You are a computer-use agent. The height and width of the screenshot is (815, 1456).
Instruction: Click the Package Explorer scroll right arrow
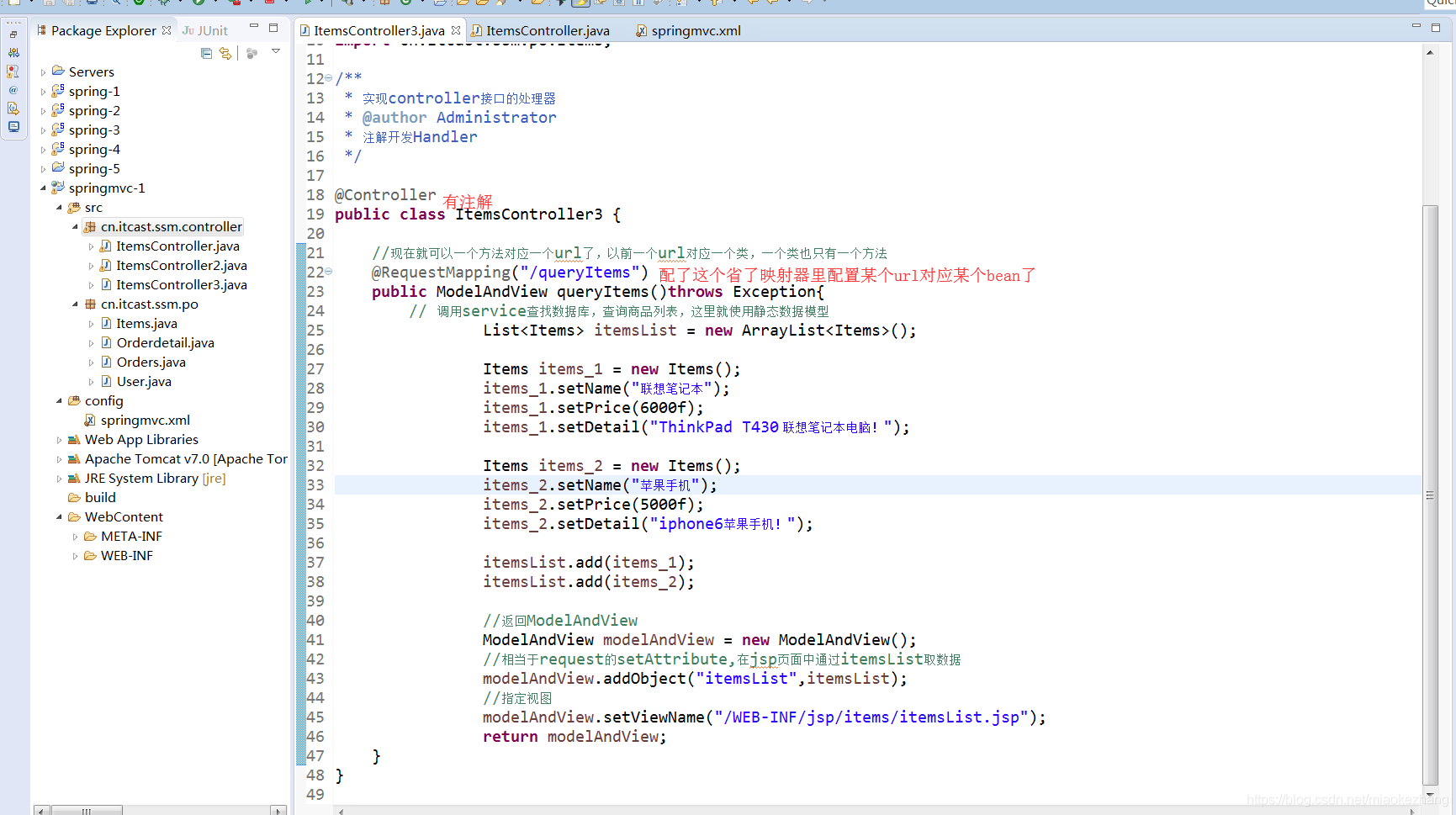point(278,811)
